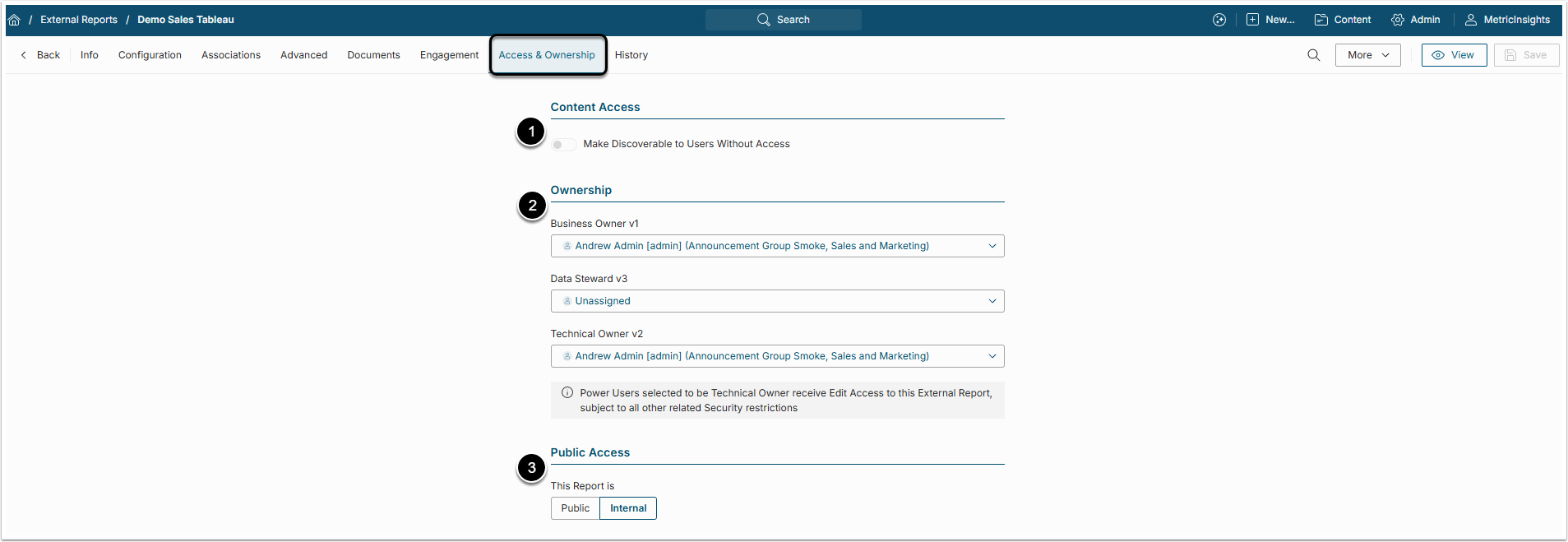Click the Save label
Image resolution: width=1568 pixels, height=542 pixels.
point(1534,55)
